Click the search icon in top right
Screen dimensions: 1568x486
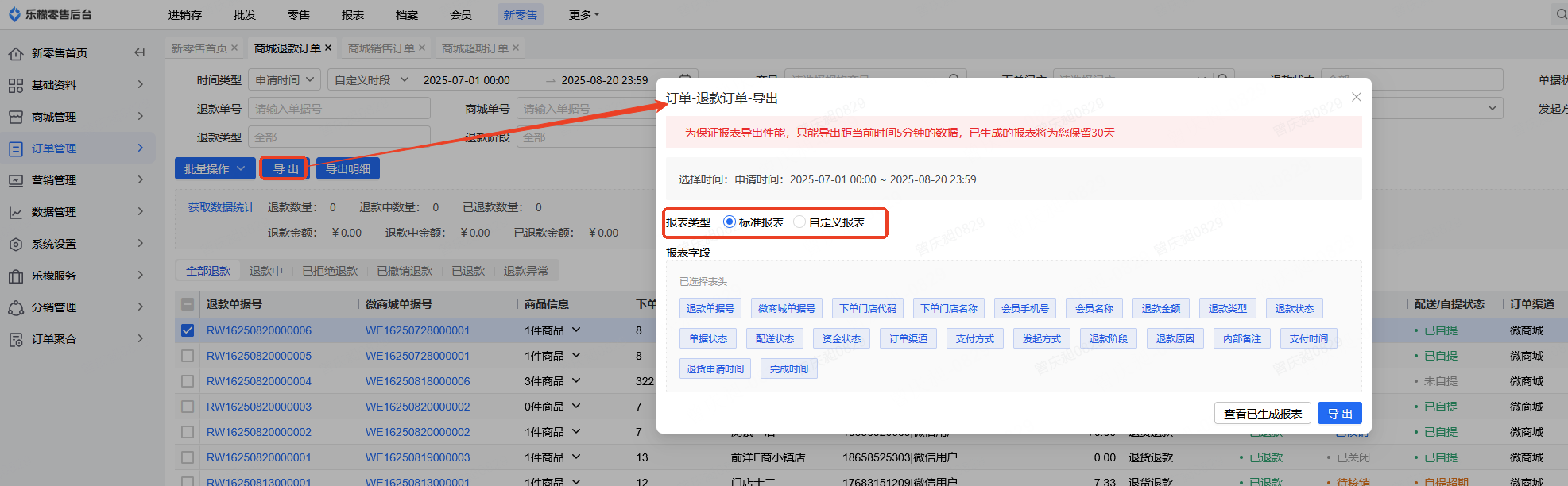tap(1560, 14)
